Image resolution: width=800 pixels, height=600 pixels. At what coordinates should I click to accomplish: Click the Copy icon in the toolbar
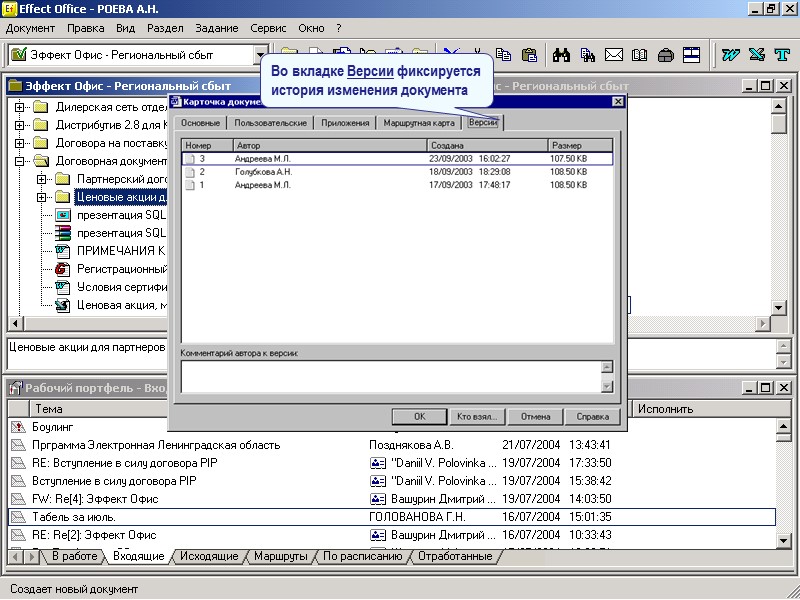pos(504,55)
